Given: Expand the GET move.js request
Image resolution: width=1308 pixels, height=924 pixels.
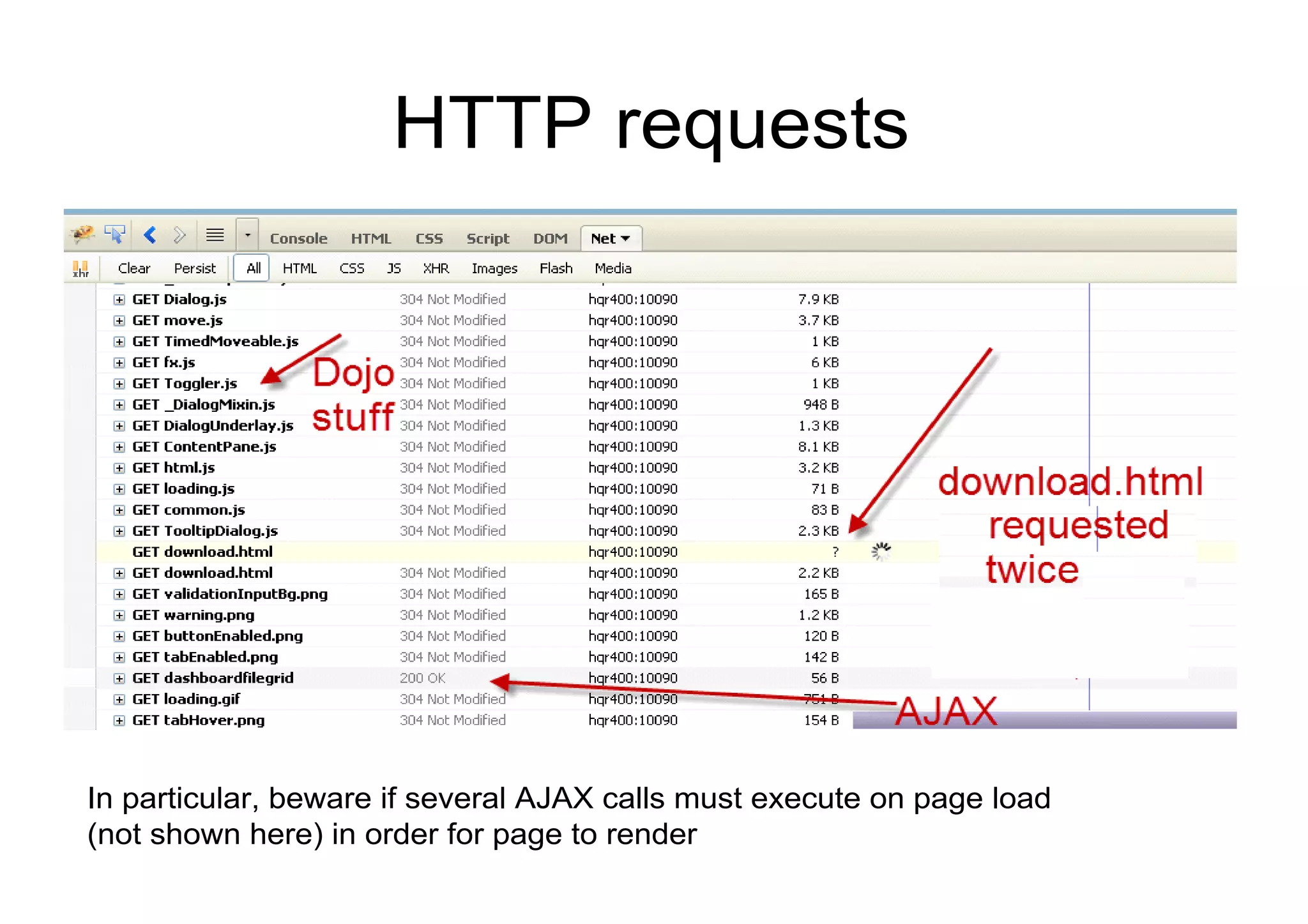Looking at the screenshot, I should pyautogui.click(x=119, y=321).
